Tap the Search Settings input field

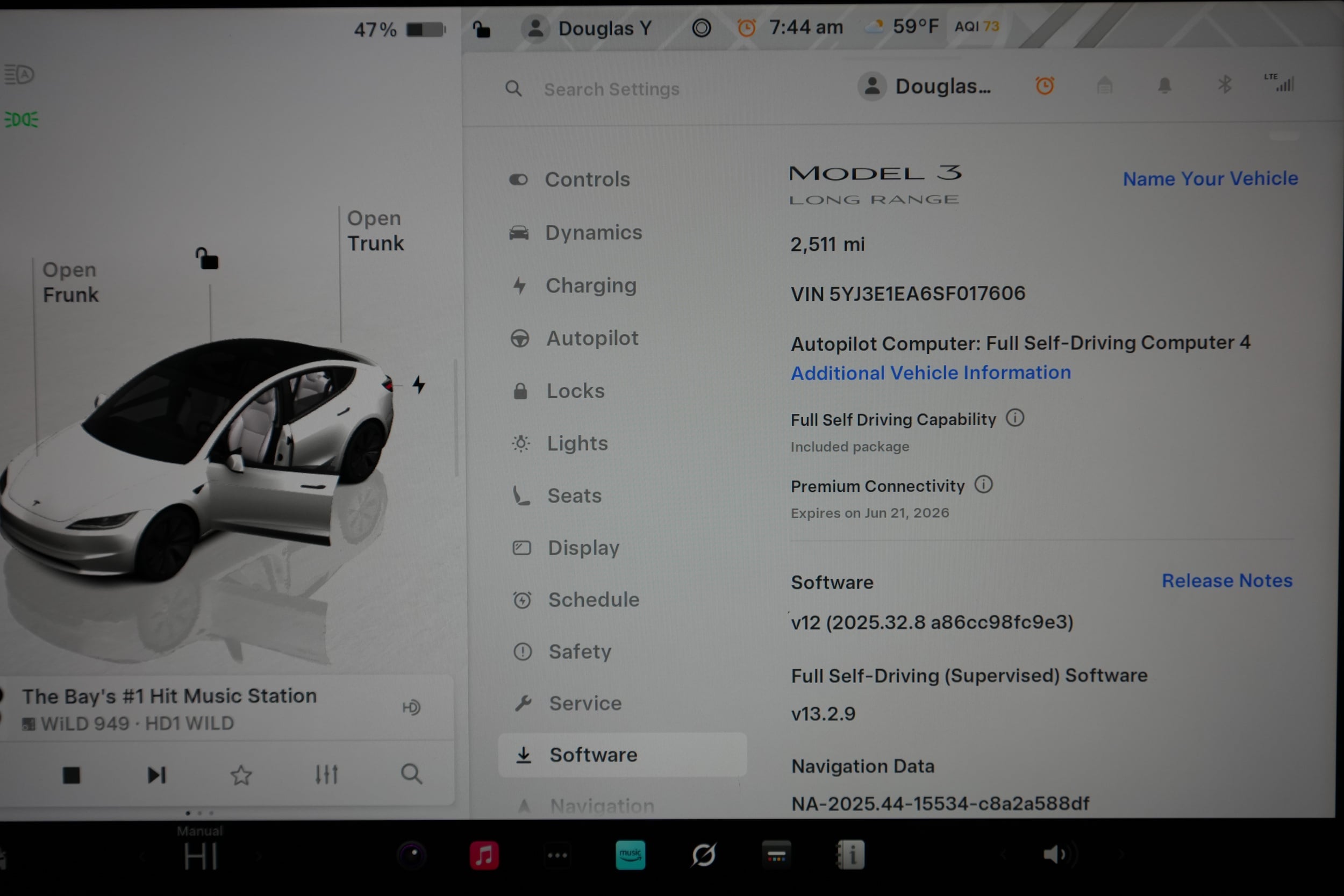(611, 89)
